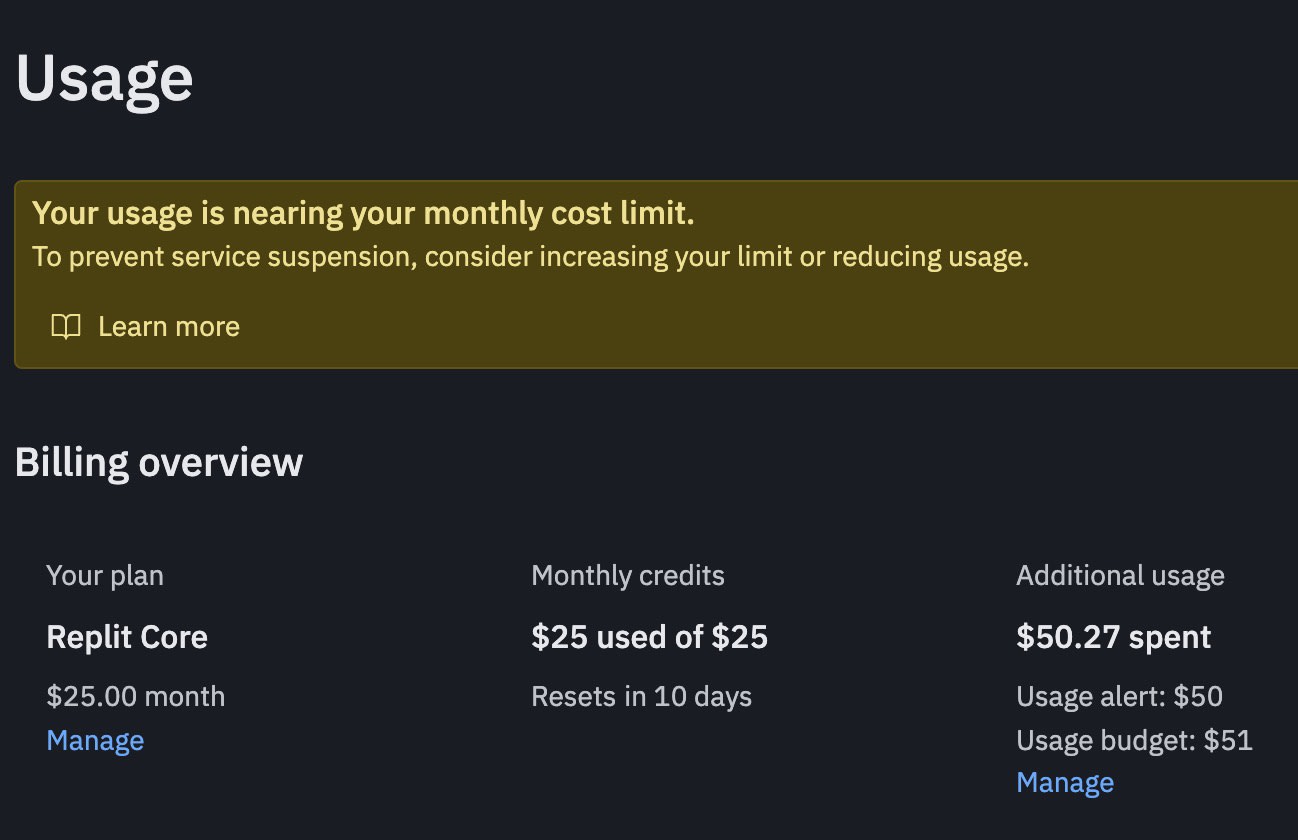Click the Usage alert: $50 line
1298x840 pixels.
[1119, 696]
